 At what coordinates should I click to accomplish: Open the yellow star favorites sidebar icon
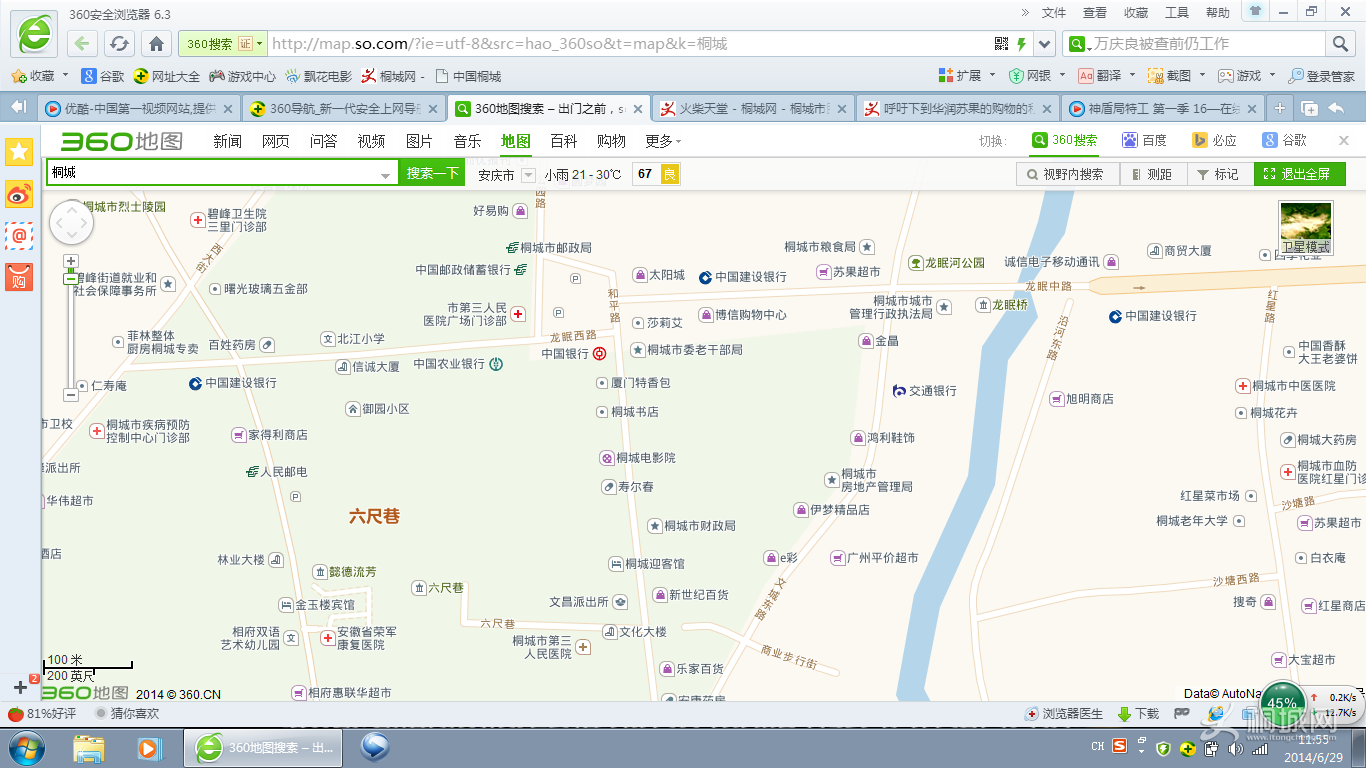pyautogui.click(x=19, y=151)
